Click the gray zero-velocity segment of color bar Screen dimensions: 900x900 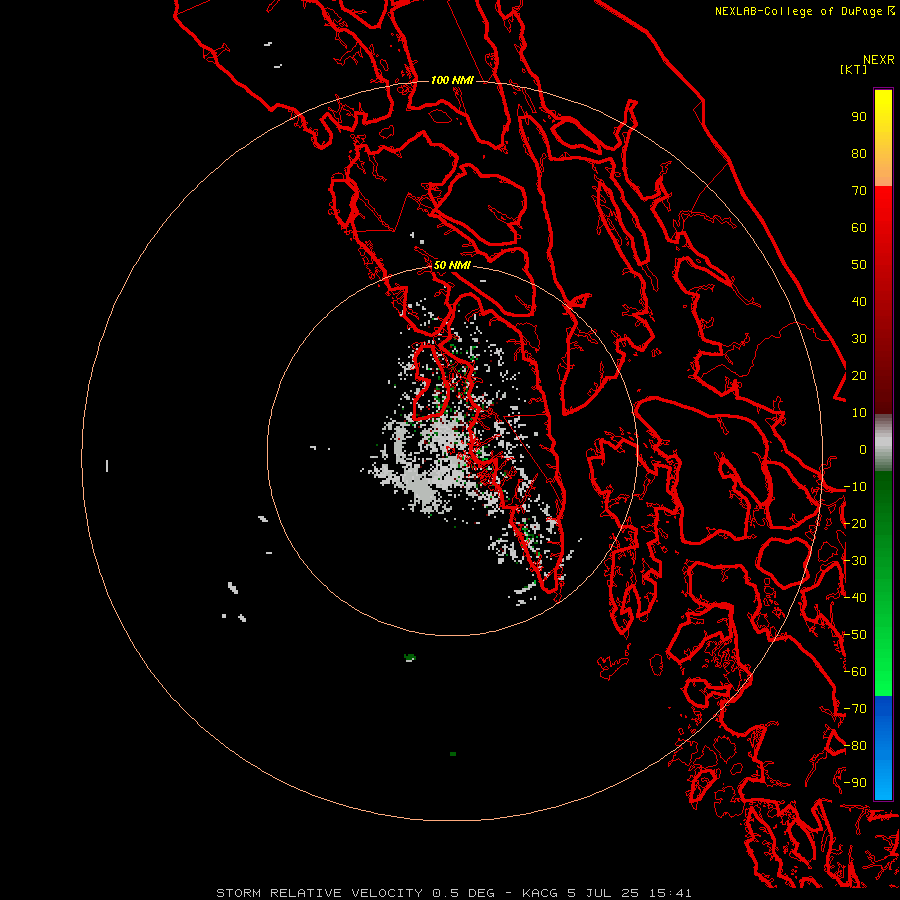[883, 442]
